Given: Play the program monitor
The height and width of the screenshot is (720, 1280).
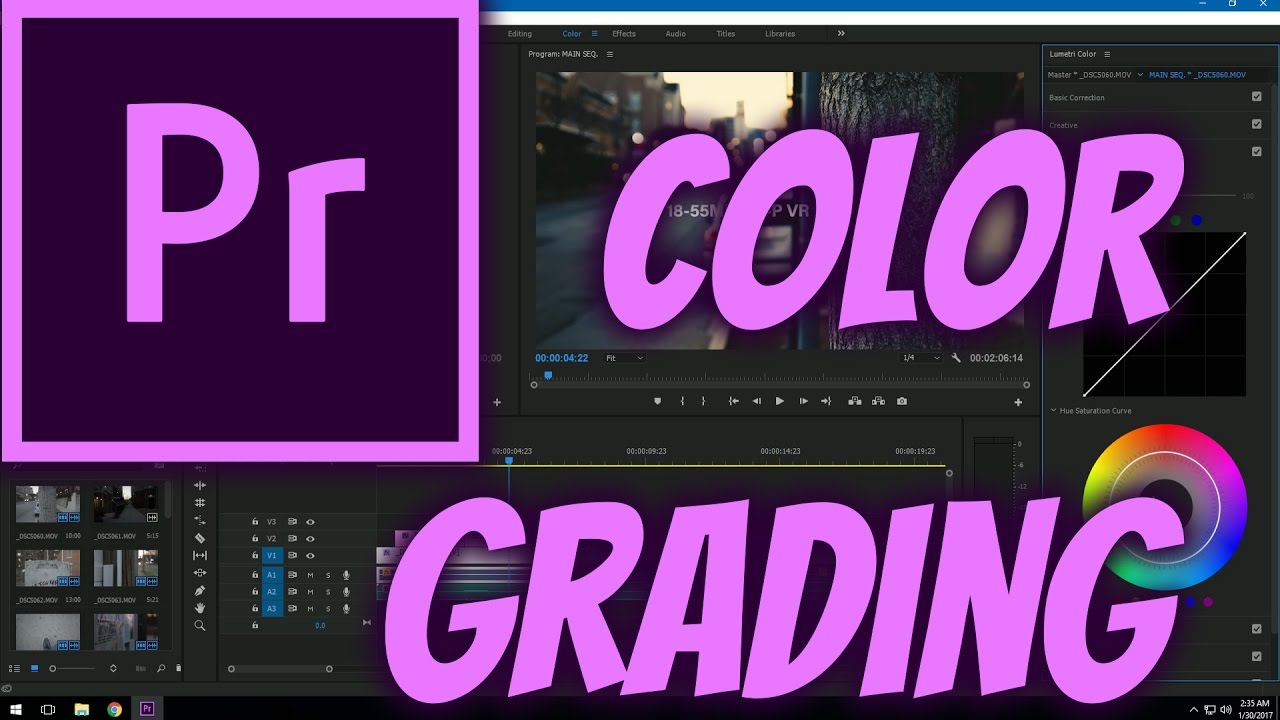Looking at the screenshot, I should click(x=780, y=401).
